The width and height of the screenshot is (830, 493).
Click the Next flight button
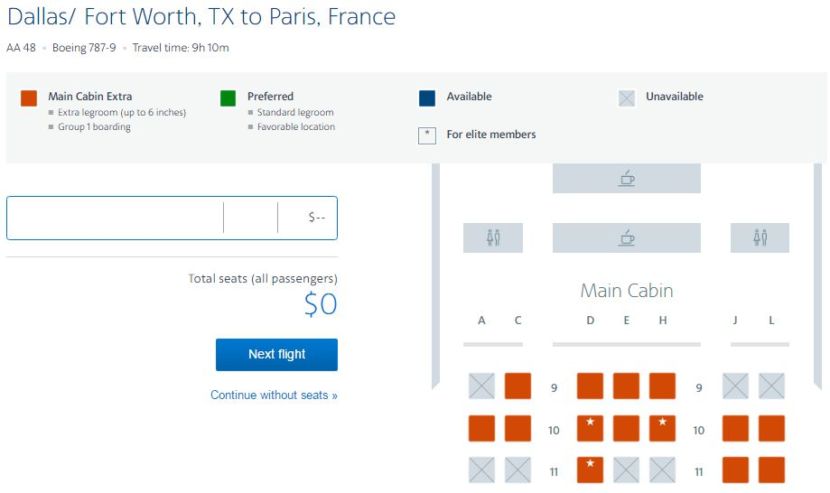pos(276,354)
